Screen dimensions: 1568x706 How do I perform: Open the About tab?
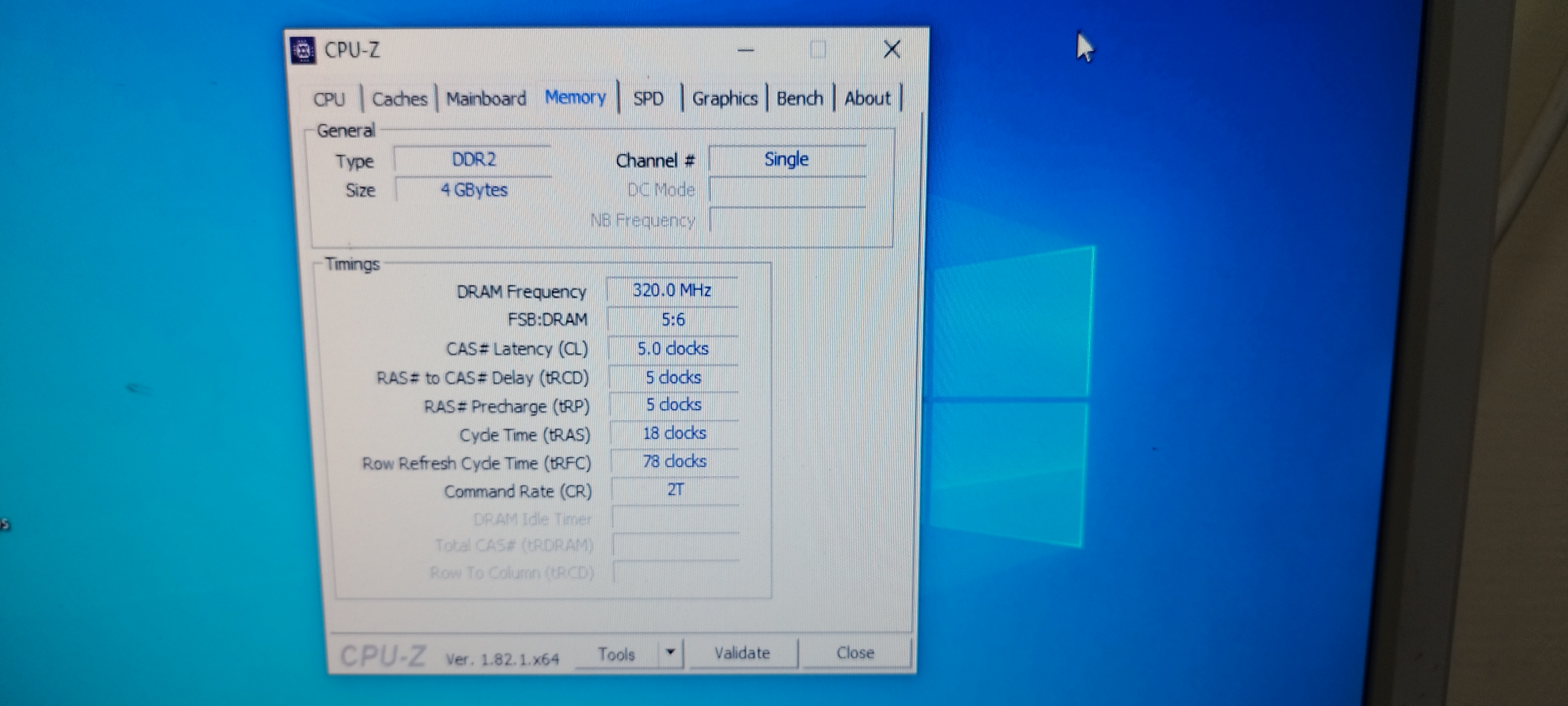click(x=867, y=99)
